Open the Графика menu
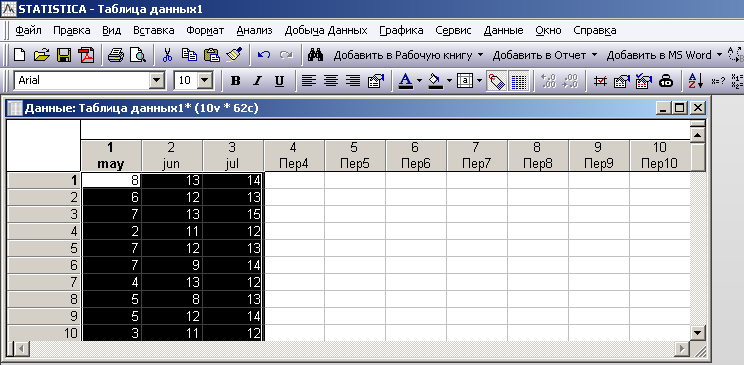The height and width of the screenshot is (365, 744). click(x=401, y=30)
